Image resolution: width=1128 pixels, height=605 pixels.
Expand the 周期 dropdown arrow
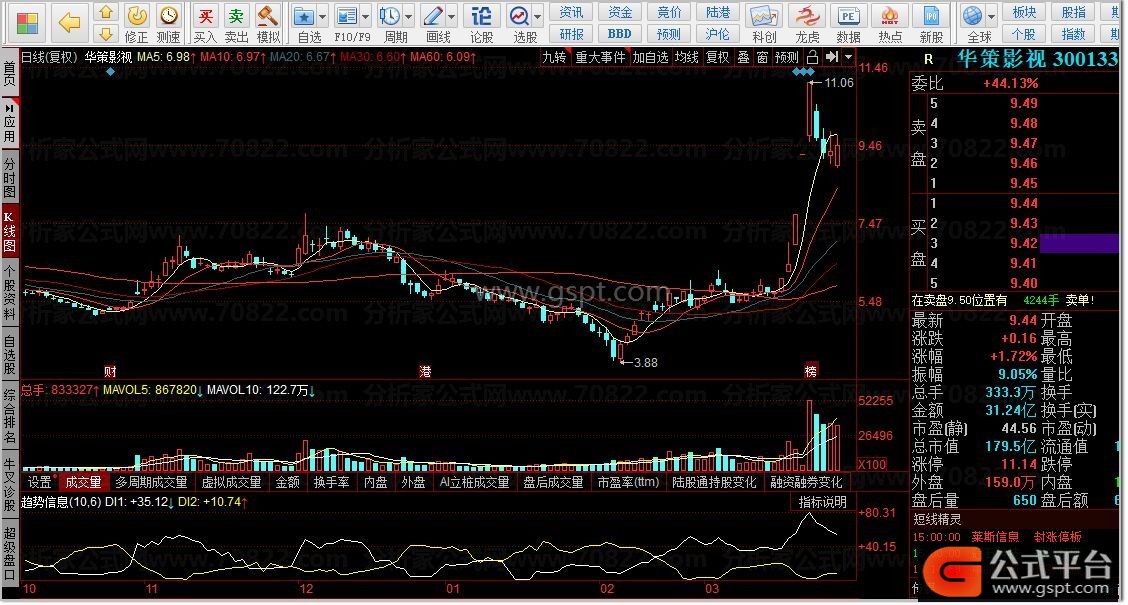(409, 16)
